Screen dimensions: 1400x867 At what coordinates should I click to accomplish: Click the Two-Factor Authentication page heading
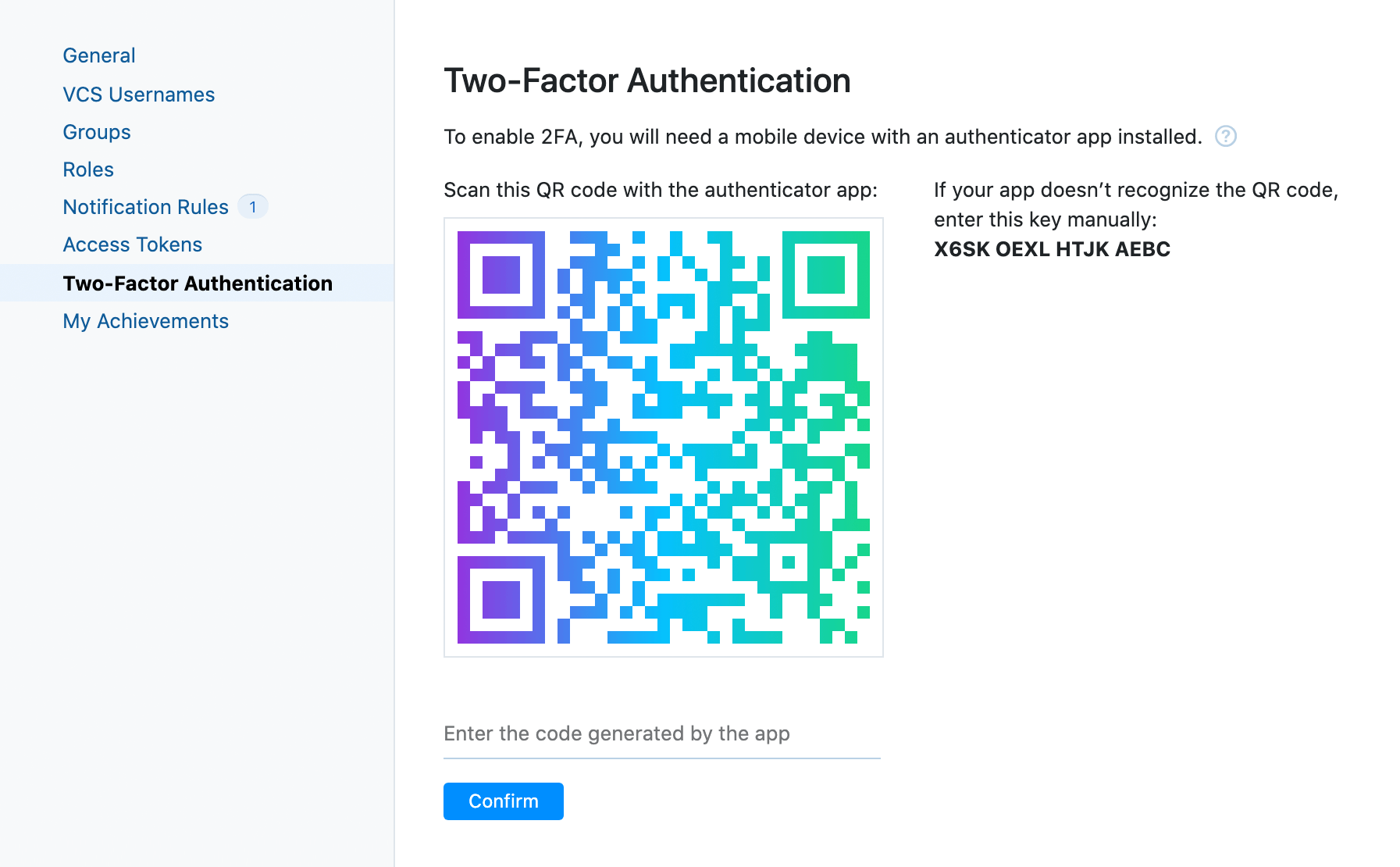[x=647, y=80]
